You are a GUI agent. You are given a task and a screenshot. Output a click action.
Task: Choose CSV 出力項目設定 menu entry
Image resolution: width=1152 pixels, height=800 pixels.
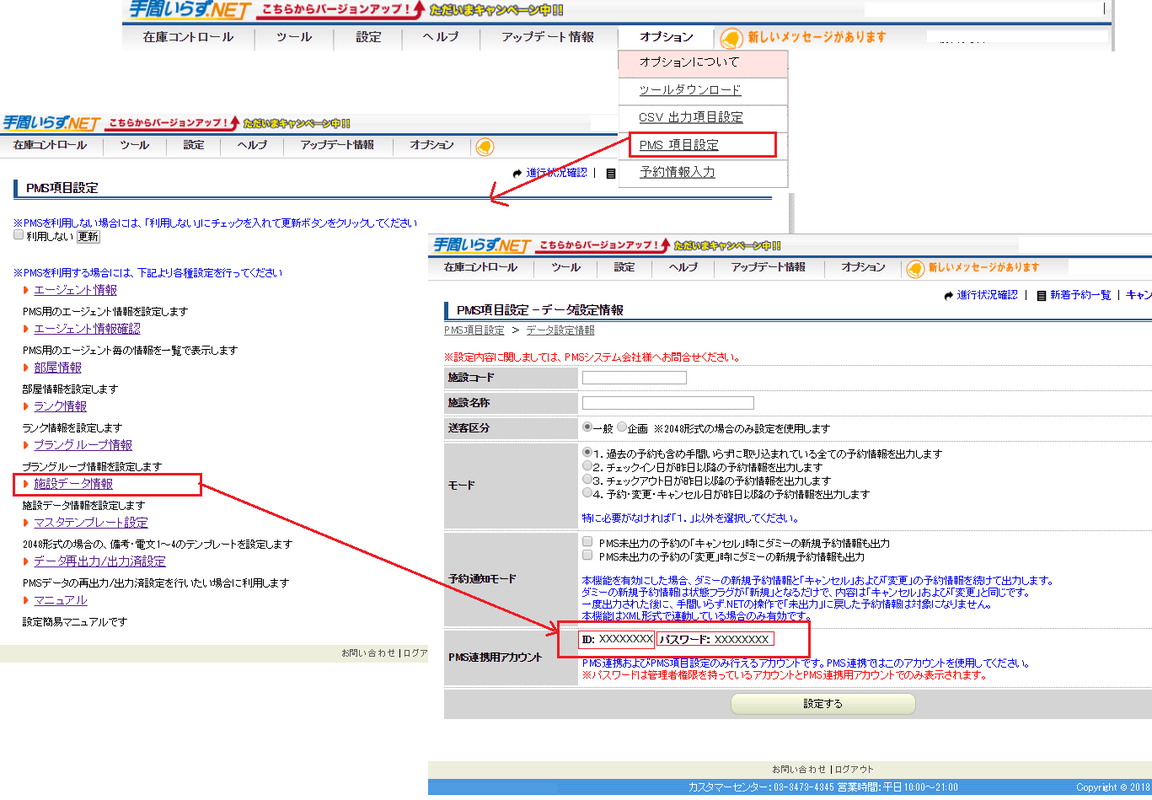(x=691, y=118)
